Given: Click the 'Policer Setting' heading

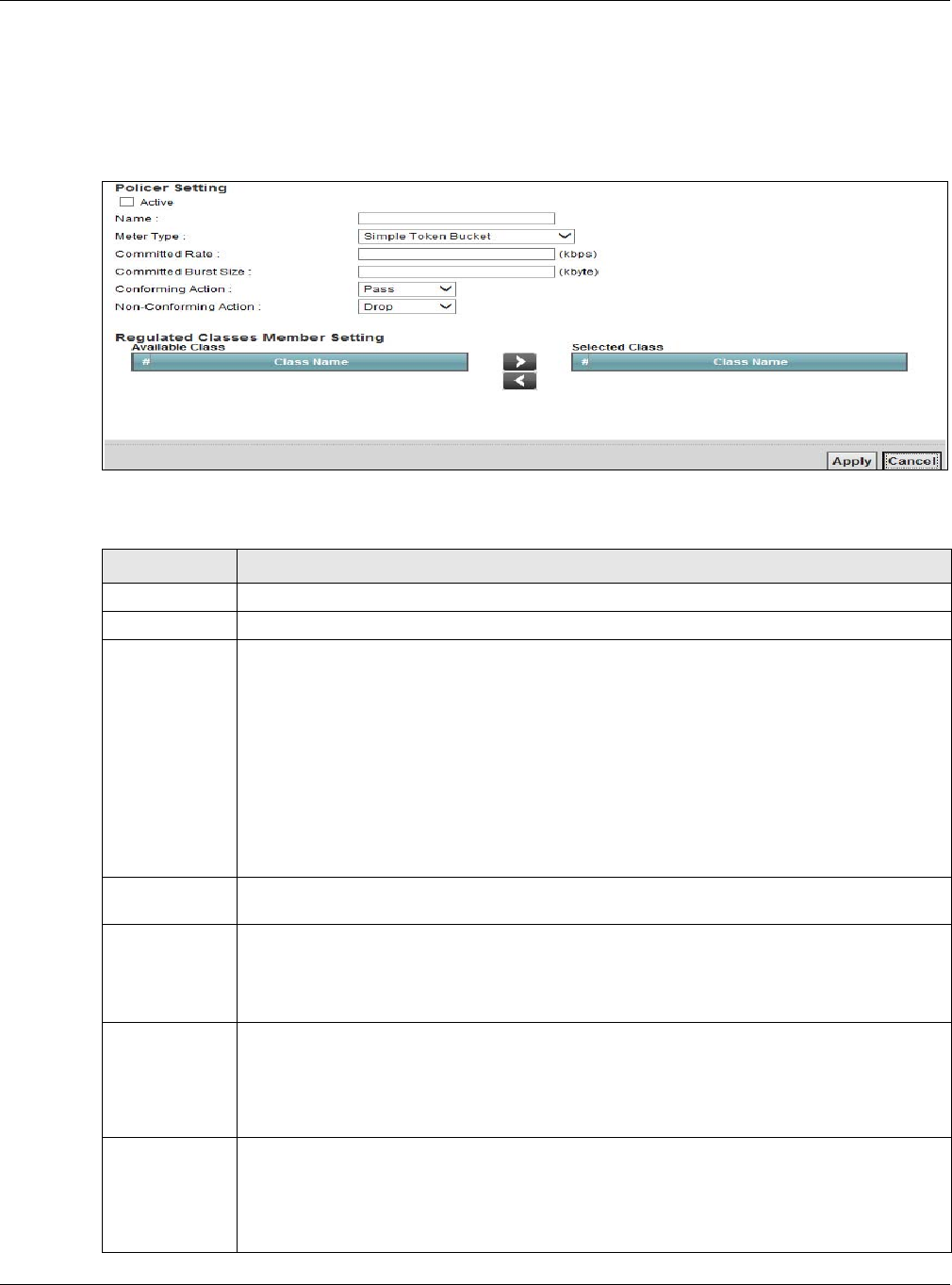Looking at the screenshot, I should pyautogui.click(x=171, y=188).
